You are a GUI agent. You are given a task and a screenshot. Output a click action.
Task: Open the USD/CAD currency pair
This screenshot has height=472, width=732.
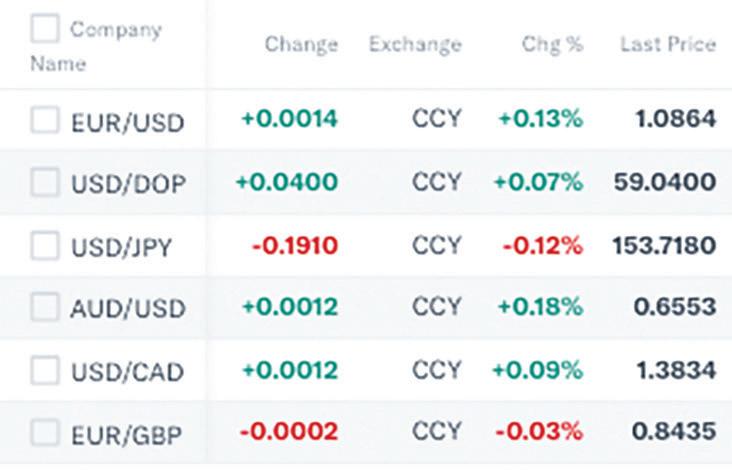tap(127, 372)
